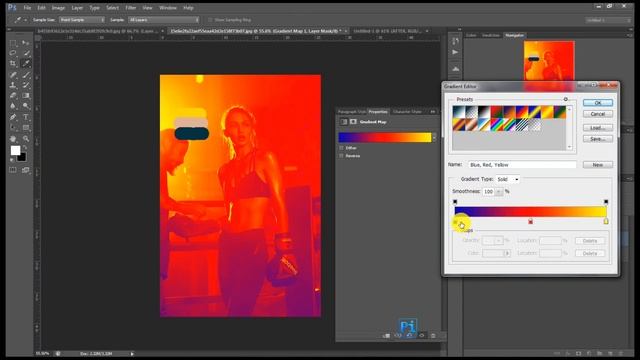This screenshot has width=640, height=360.
Task: Open the History collapsed panel icon
Action: (x=456, y=41)
